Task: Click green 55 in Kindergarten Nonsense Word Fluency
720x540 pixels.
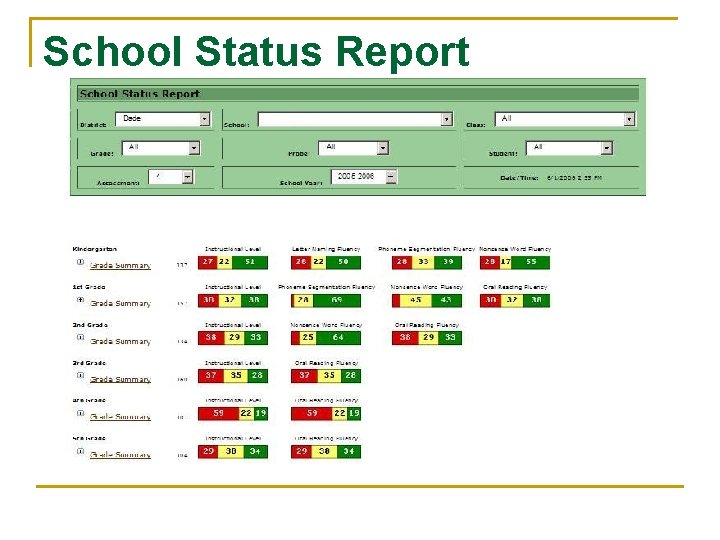Action: [531, 262]
